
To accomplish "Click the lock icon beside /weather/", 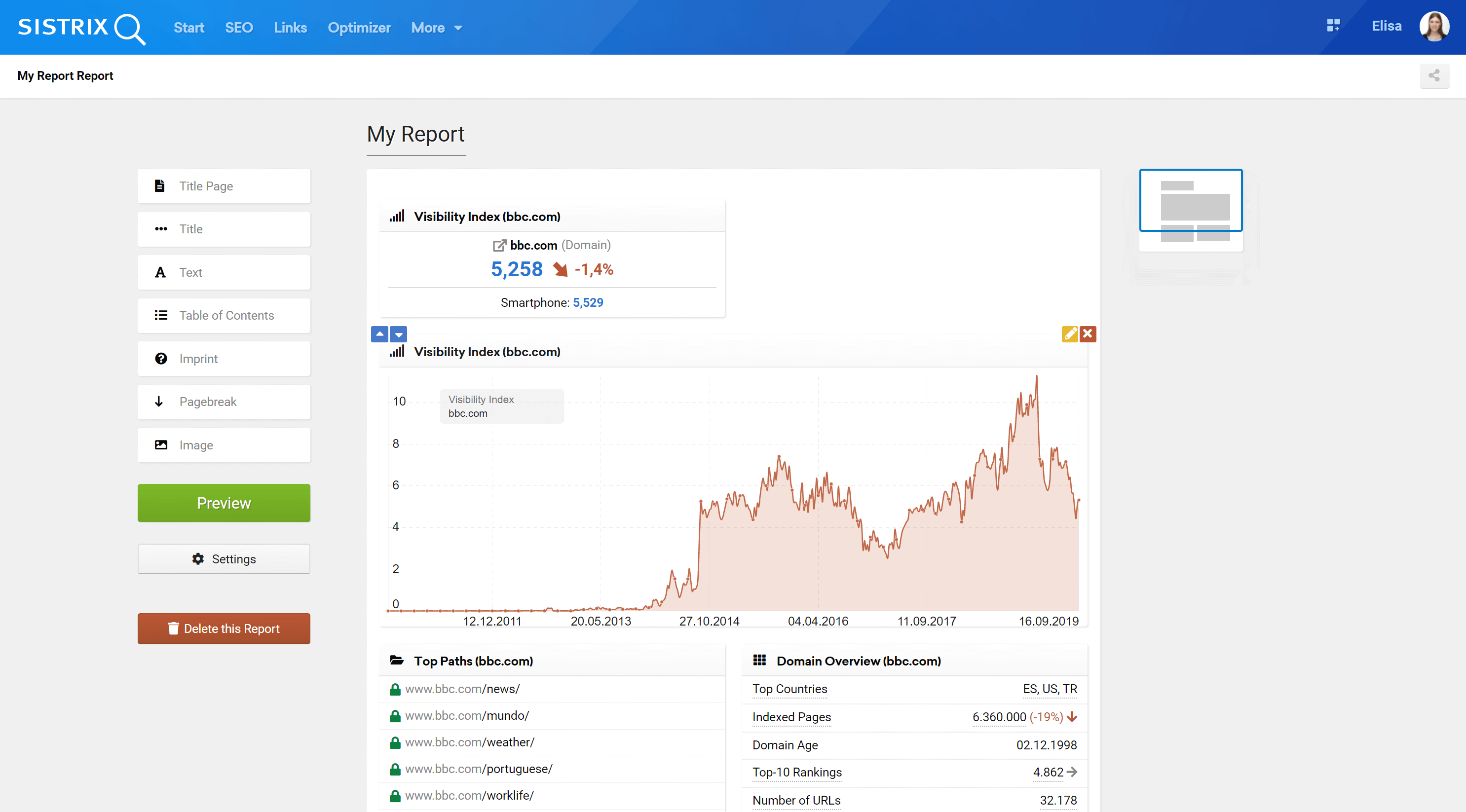I will coord(394,742).
